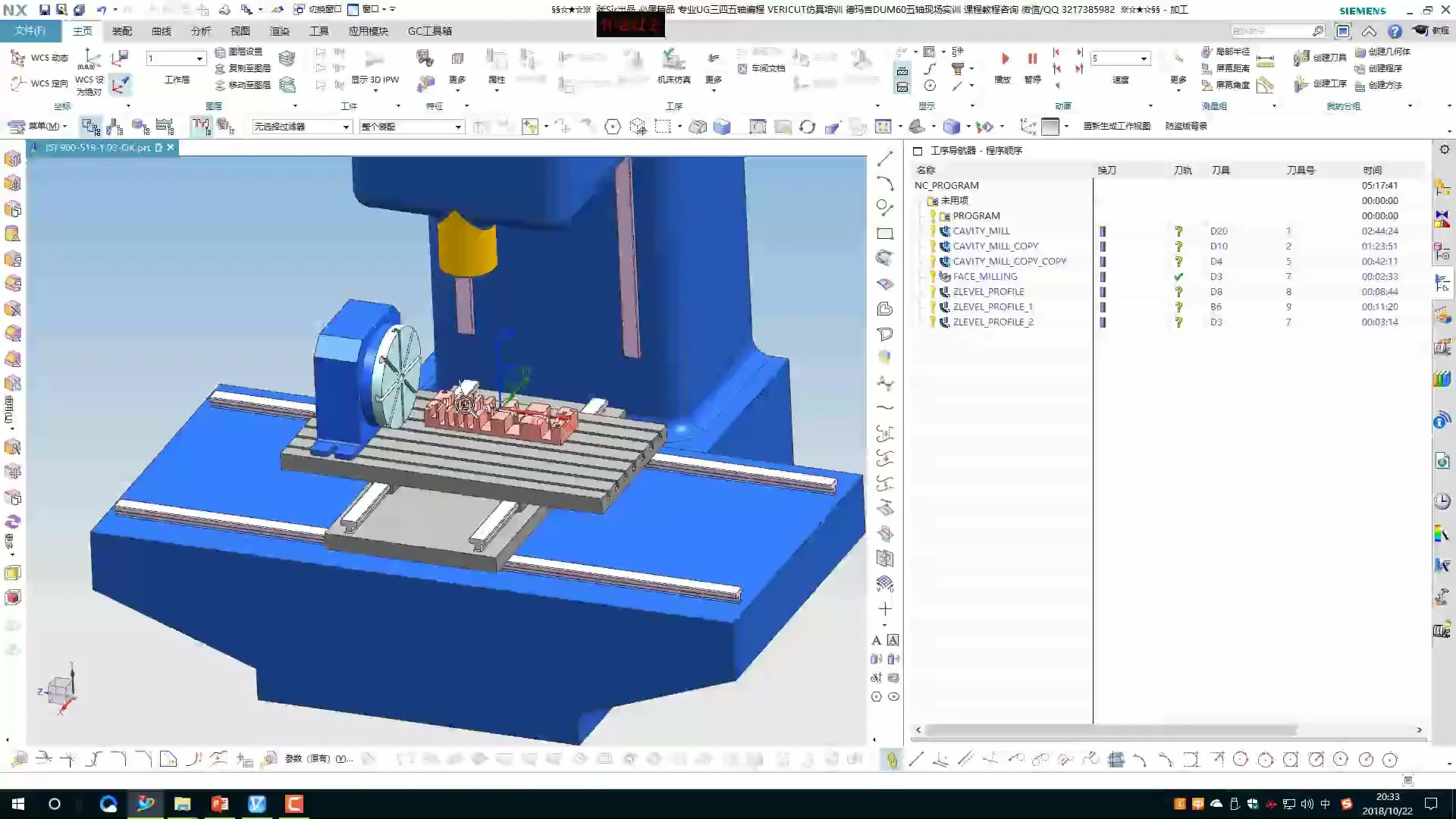The height and width of the screenshot is (819, 1456).
Task: Open 无选择过滤器 selection filter dropdown
Action: 346,127
